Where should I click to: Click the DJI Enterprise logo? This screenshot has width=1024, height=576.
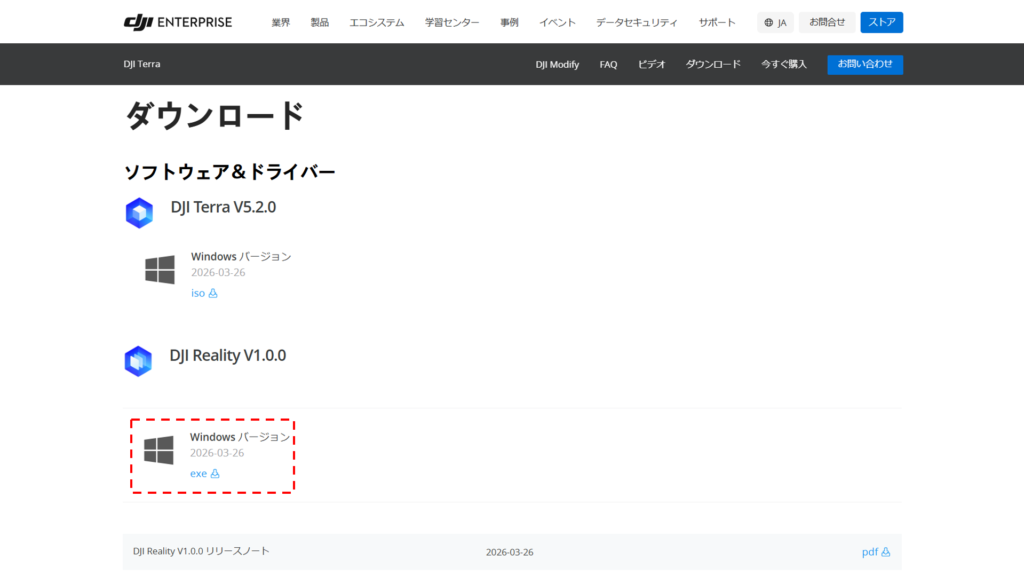[x=178, y=22]
